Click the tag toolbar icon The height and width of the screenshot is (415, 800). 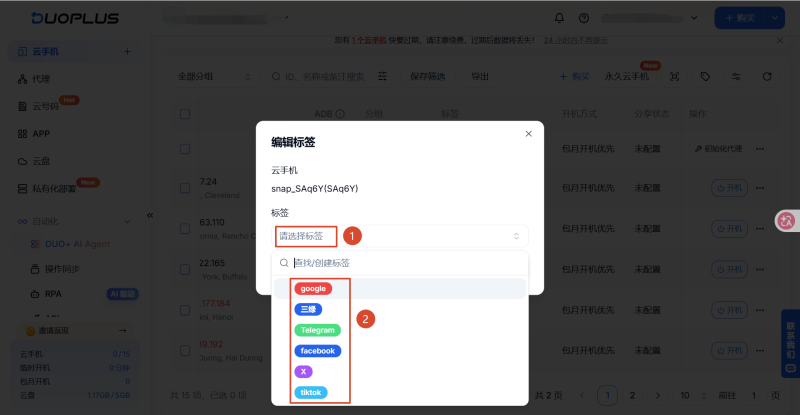[x=705, y=77]
